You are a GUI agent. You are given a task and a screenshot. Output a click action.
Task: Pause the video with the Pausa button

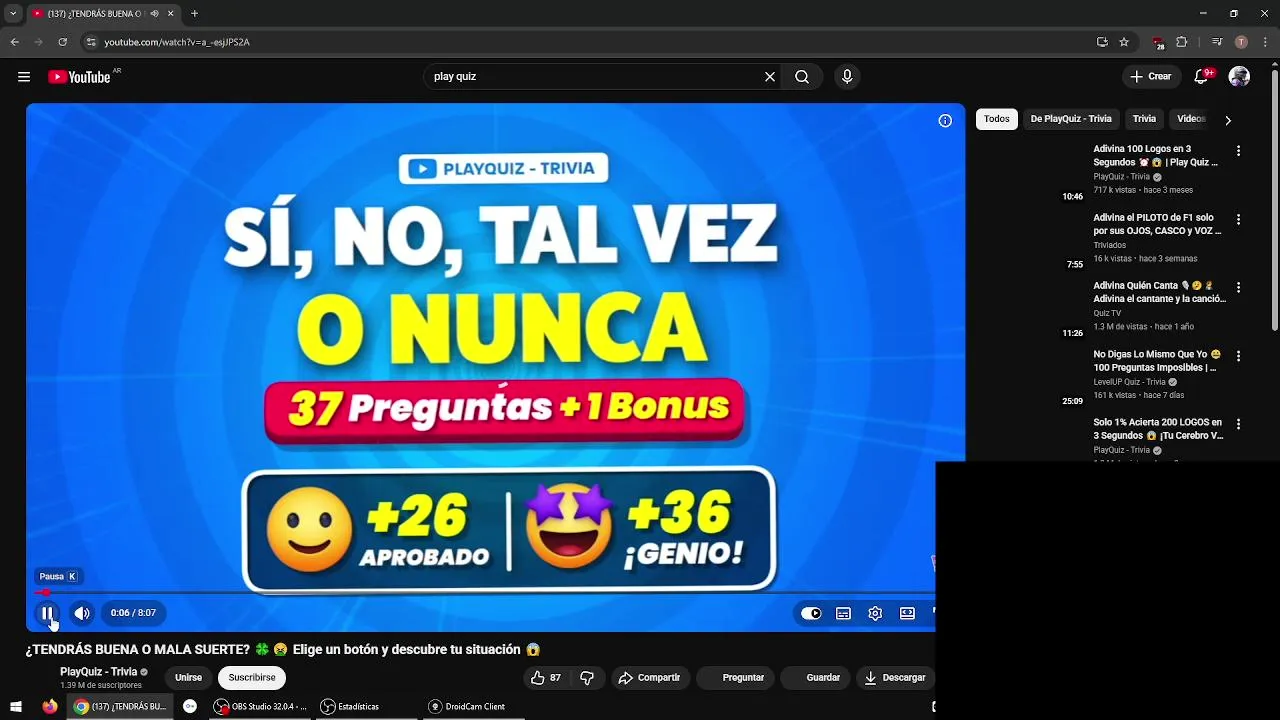click(47, 613)
